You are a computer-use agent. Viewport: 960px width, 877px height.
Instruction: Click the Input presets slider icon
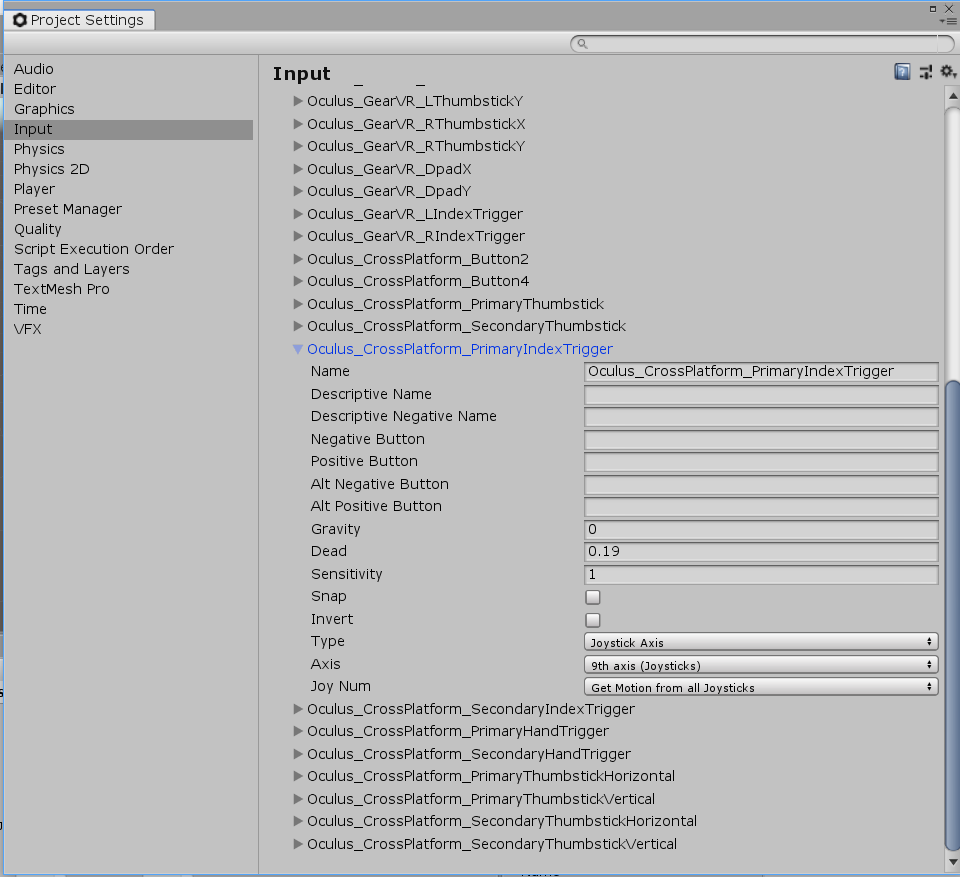[925, 72]
